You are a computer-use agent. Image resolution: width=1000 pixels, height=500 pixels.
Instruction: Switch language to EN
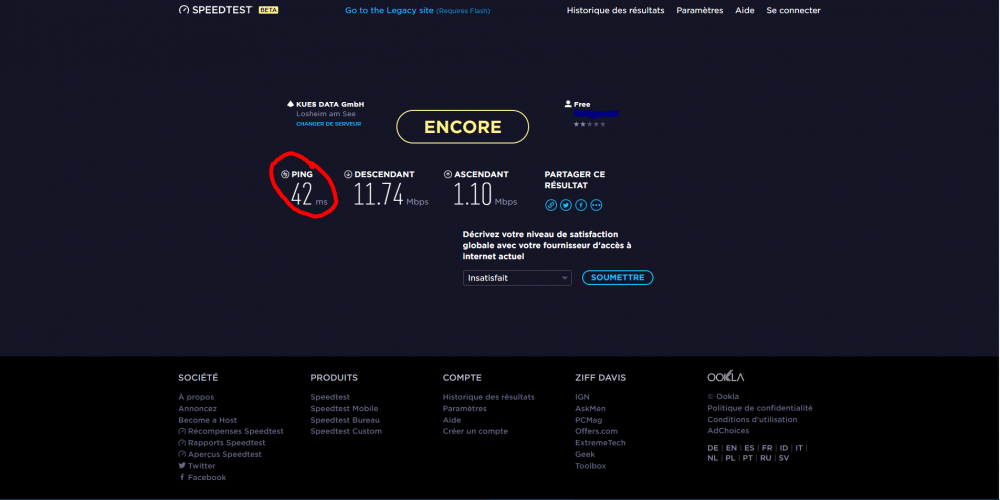click(732, 448)
